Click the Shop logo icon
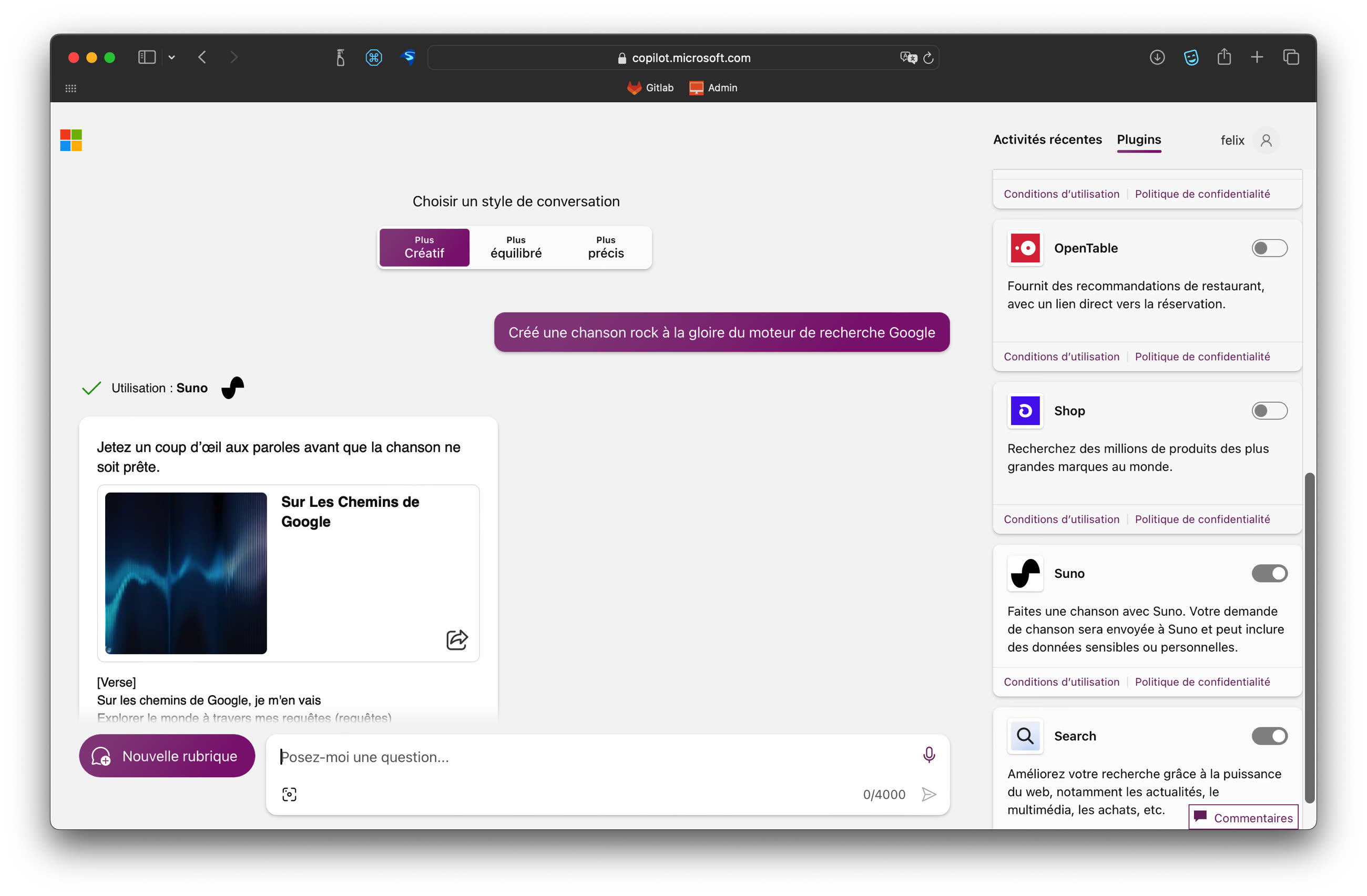This screenshot has width=1367, height=896. [1025, 411]
